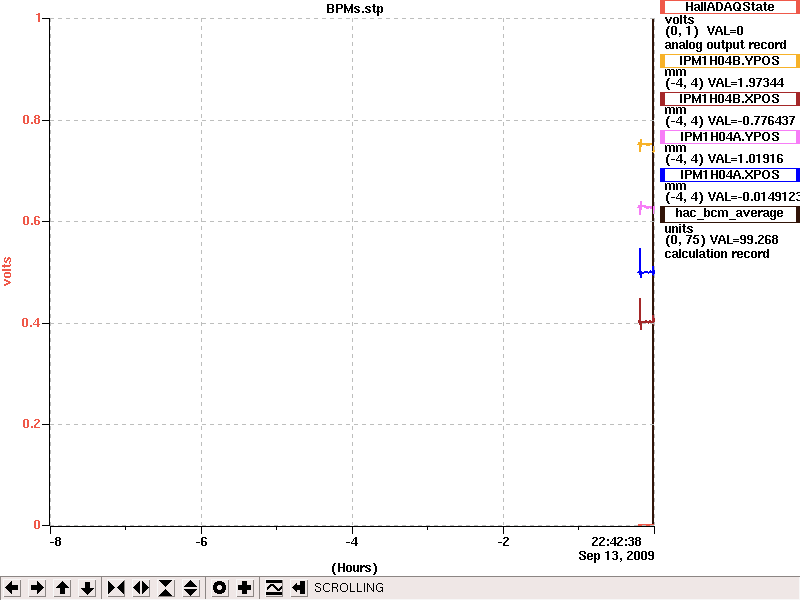Click the return-arrow scroll toolbar button
The width and height of the screenshot is (800, 600).
(299, 588)
